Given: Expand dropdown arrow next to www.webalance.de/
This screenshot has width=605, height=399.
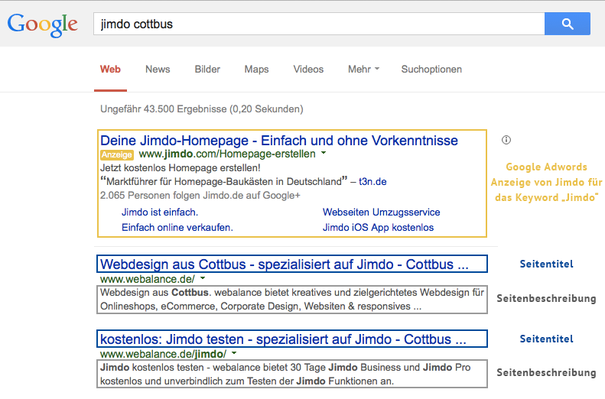Looking at the screenshot, I should click(203, 278).
